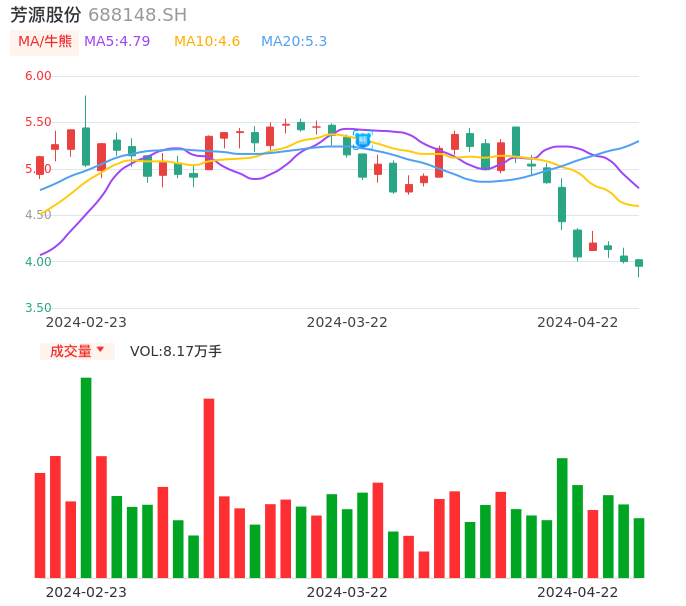Toggle the MA20 blue line legend
The width and height of the screenshot is (686, 606).
294,42
